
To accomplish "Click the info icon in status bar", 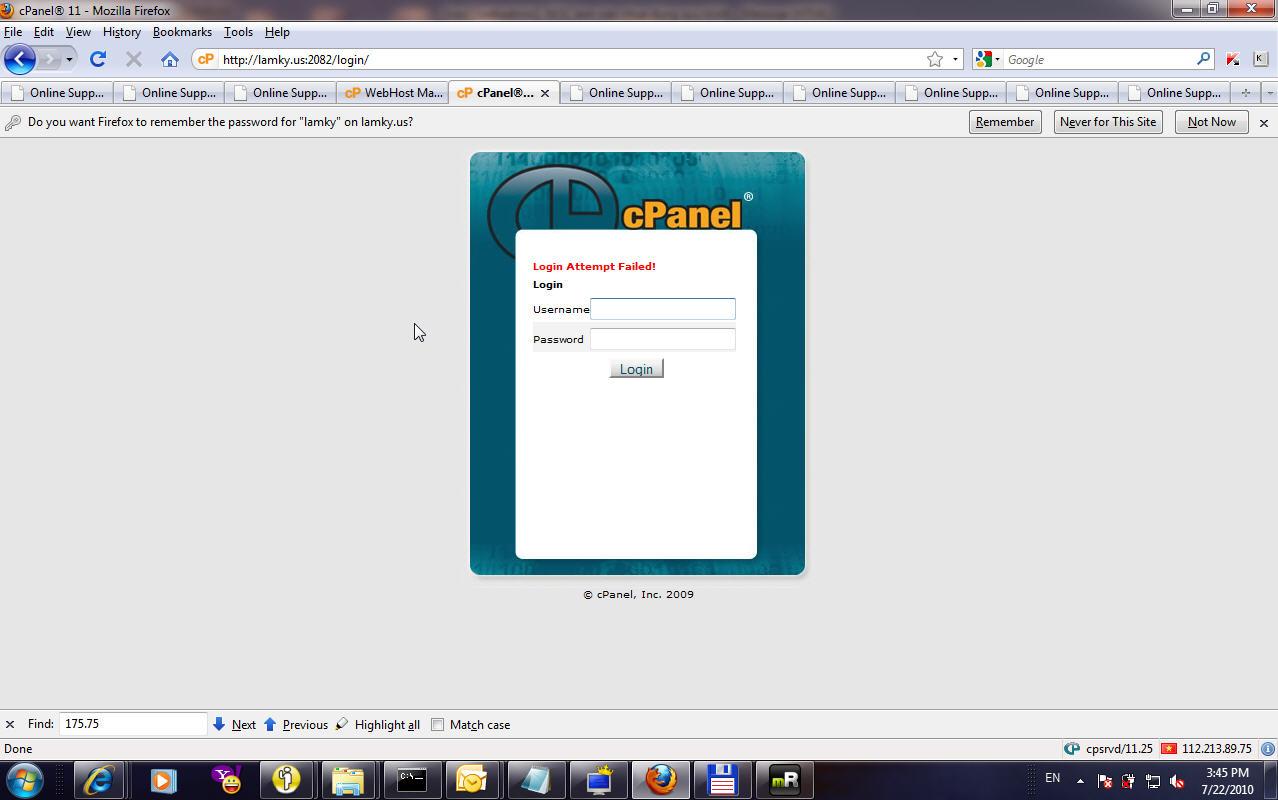I will pyautogui.click(x=1267, y=748).
